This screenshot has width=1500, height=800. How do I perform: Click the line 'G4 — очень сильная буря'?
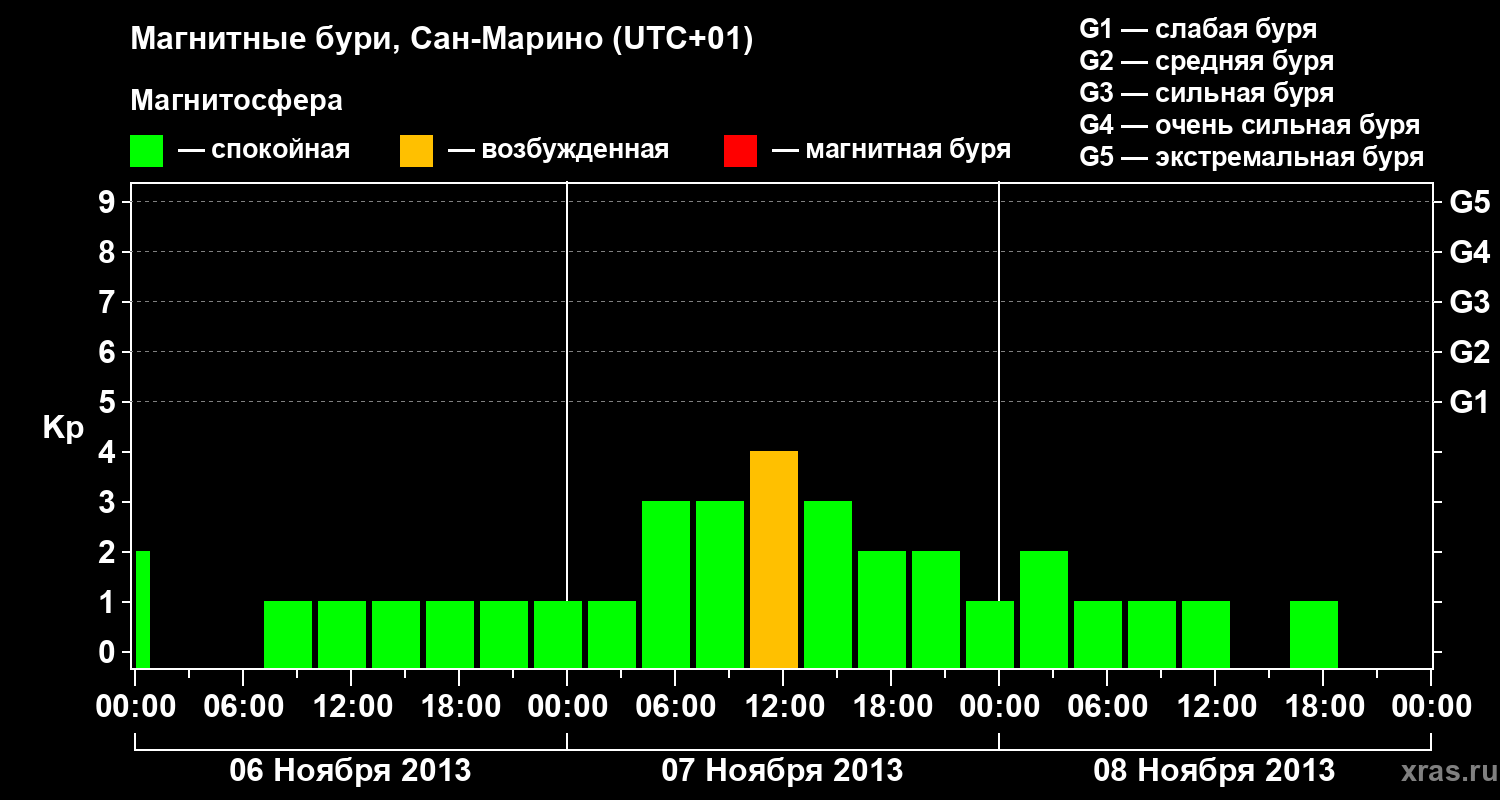(1250, 125)
